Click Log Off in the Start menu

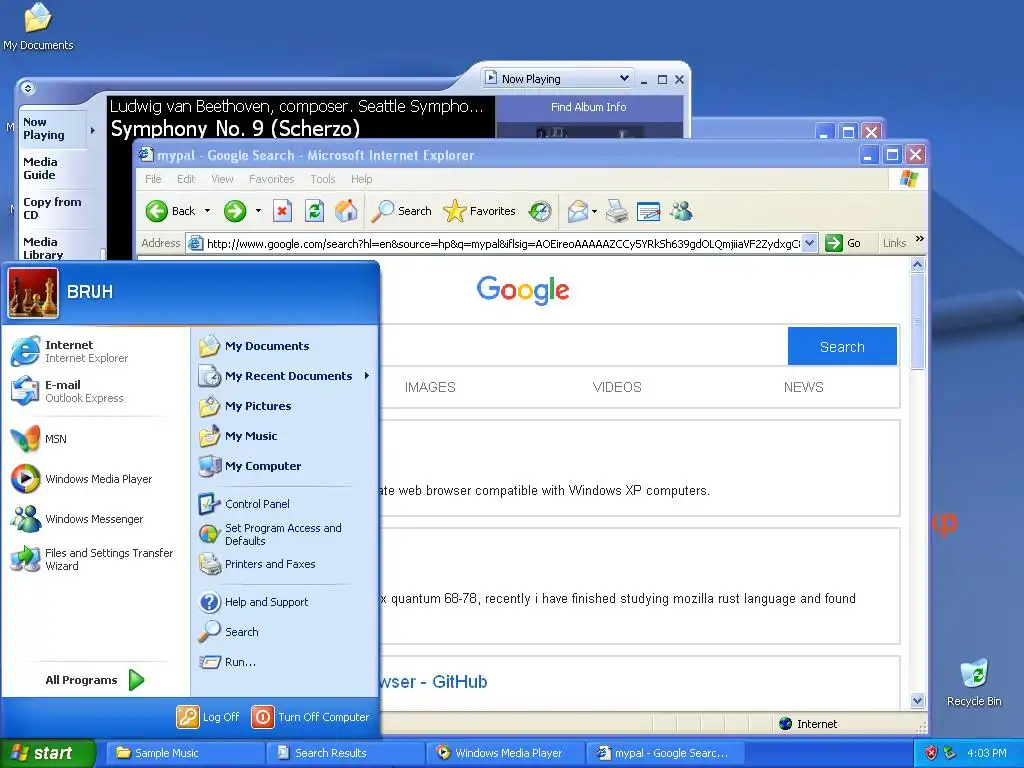208,716
